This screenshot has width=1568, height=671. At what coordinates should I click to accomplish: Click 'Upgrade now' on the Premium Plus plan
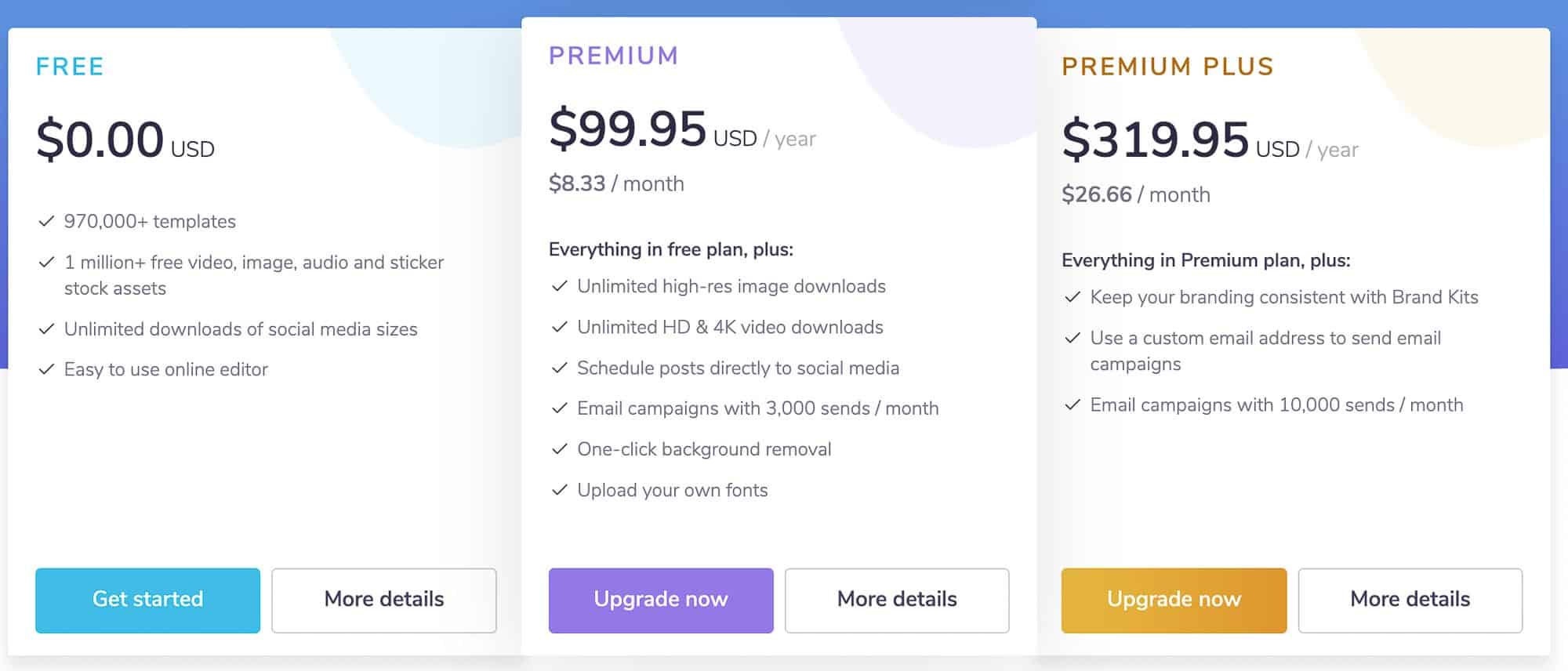(1173, 600)
